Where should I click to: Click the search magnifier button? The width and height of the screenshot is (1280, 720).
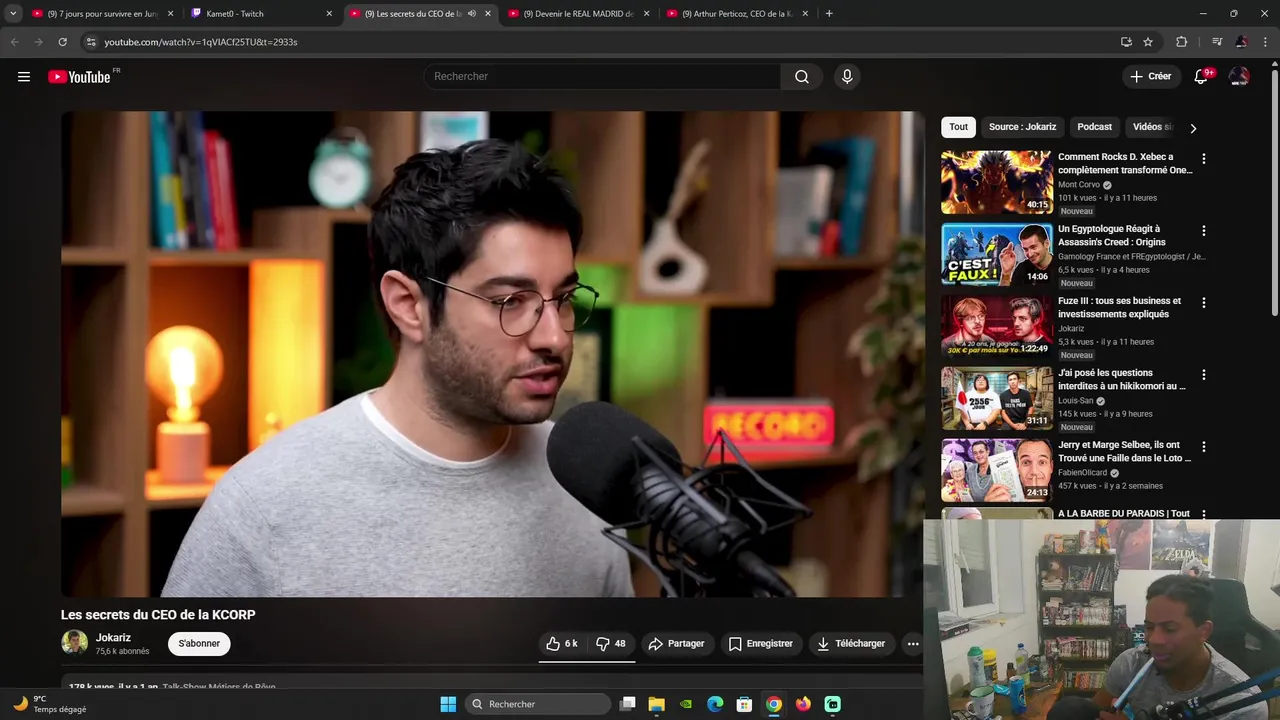[x=802, y=77]
